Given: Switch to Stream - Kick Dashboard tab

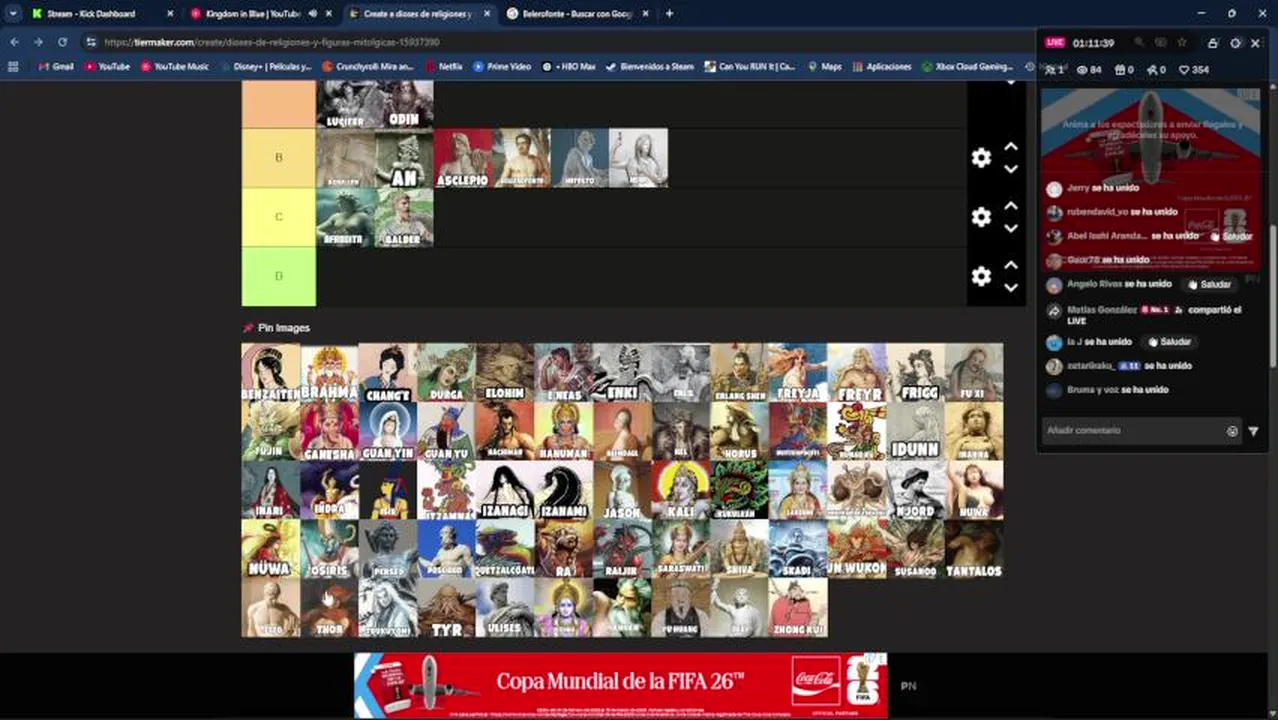Looking at the screenshot, I should 100,14.
